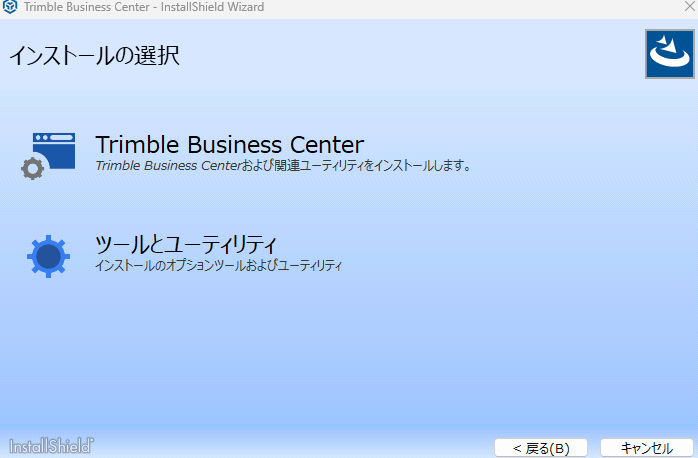This screenshot has height=458, width=698.
Task: Click the installer icon in the title bar
Action: tap(10, 8)
